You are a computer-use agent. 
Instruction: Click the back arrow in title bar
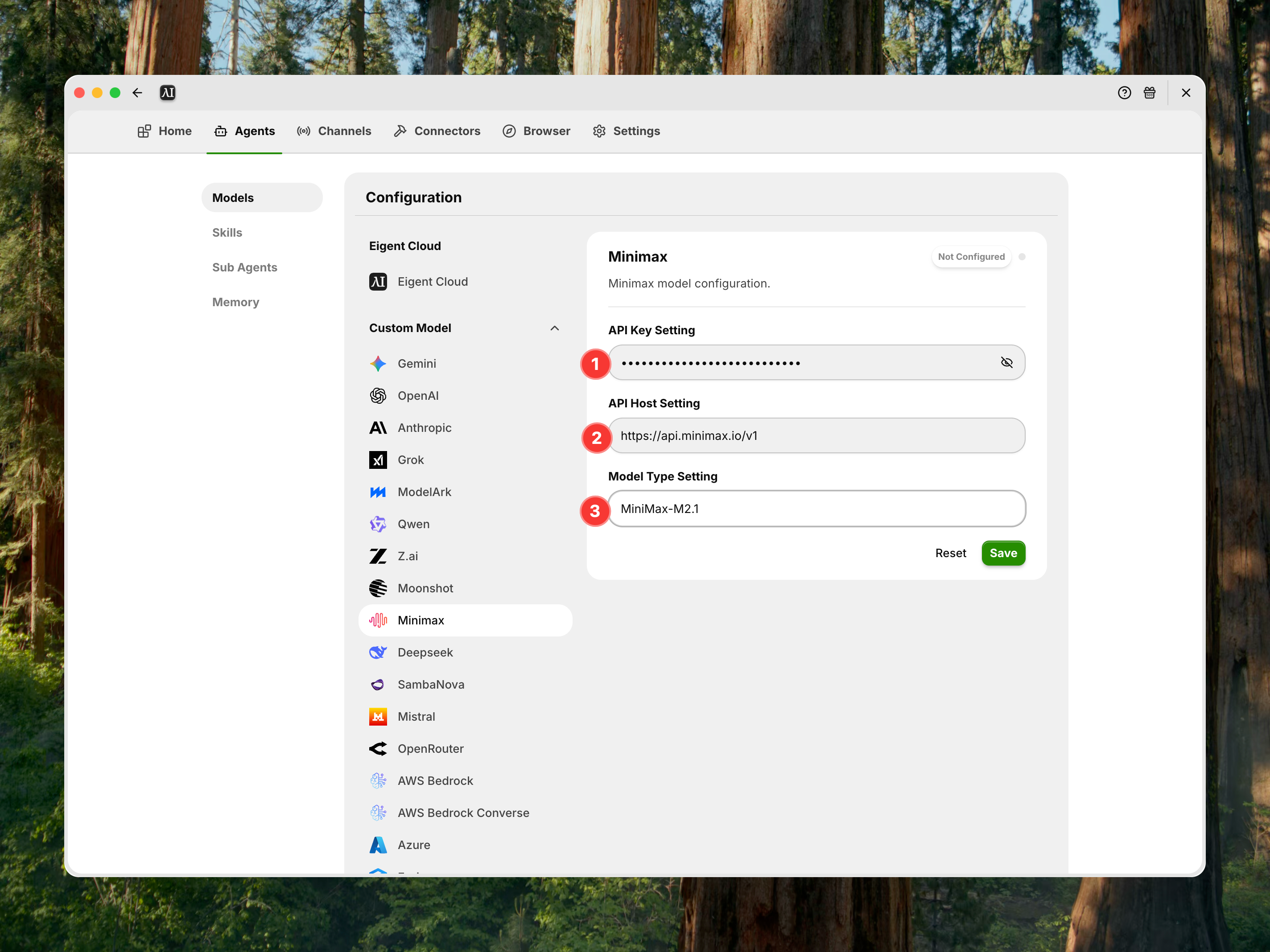point(137,93)
